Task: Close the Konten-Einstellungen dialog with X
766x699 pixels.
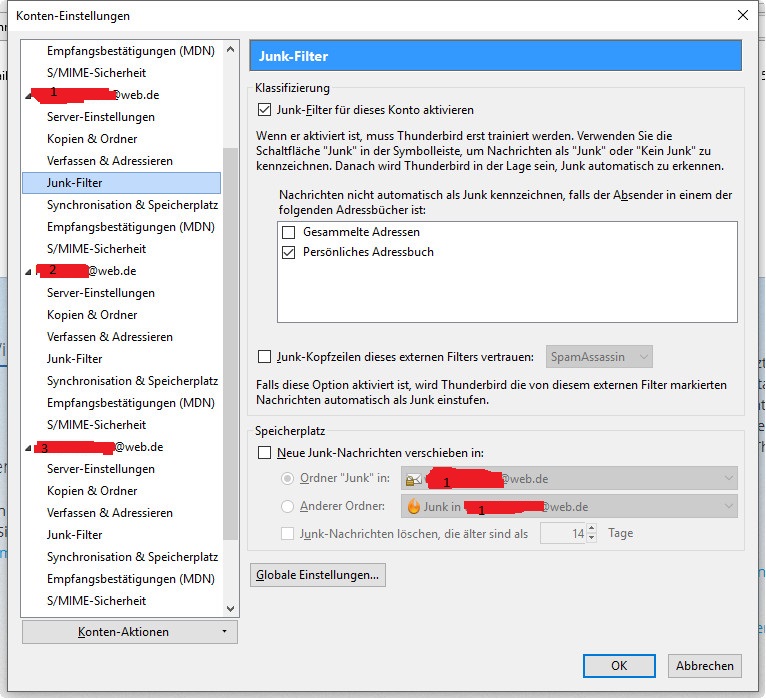Action: tap(743, 15)
